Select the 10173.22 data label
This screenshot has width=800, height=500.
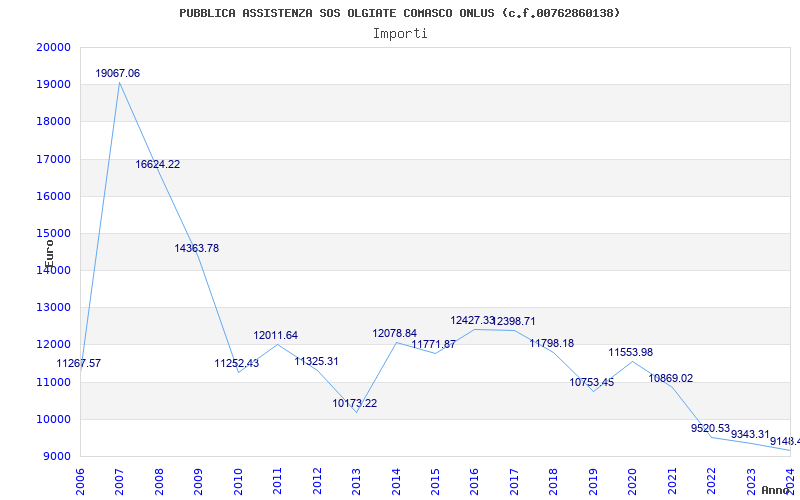click(x=355, y=404)
